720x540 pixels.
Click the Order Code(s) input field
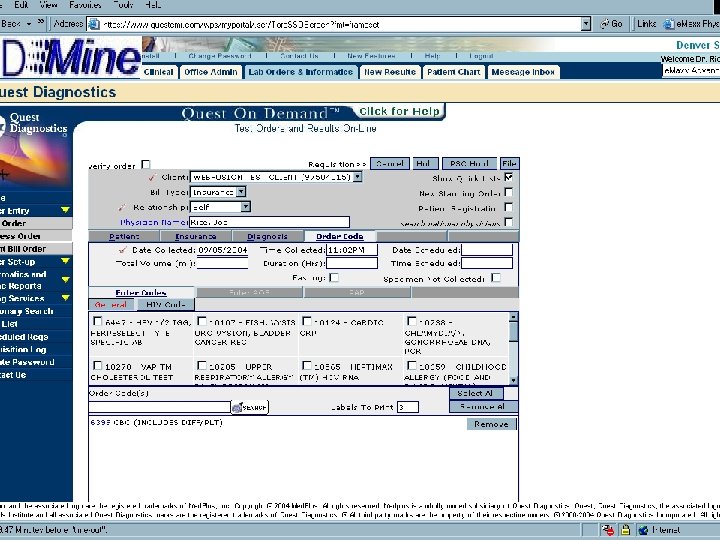click(x=159, y=407)
